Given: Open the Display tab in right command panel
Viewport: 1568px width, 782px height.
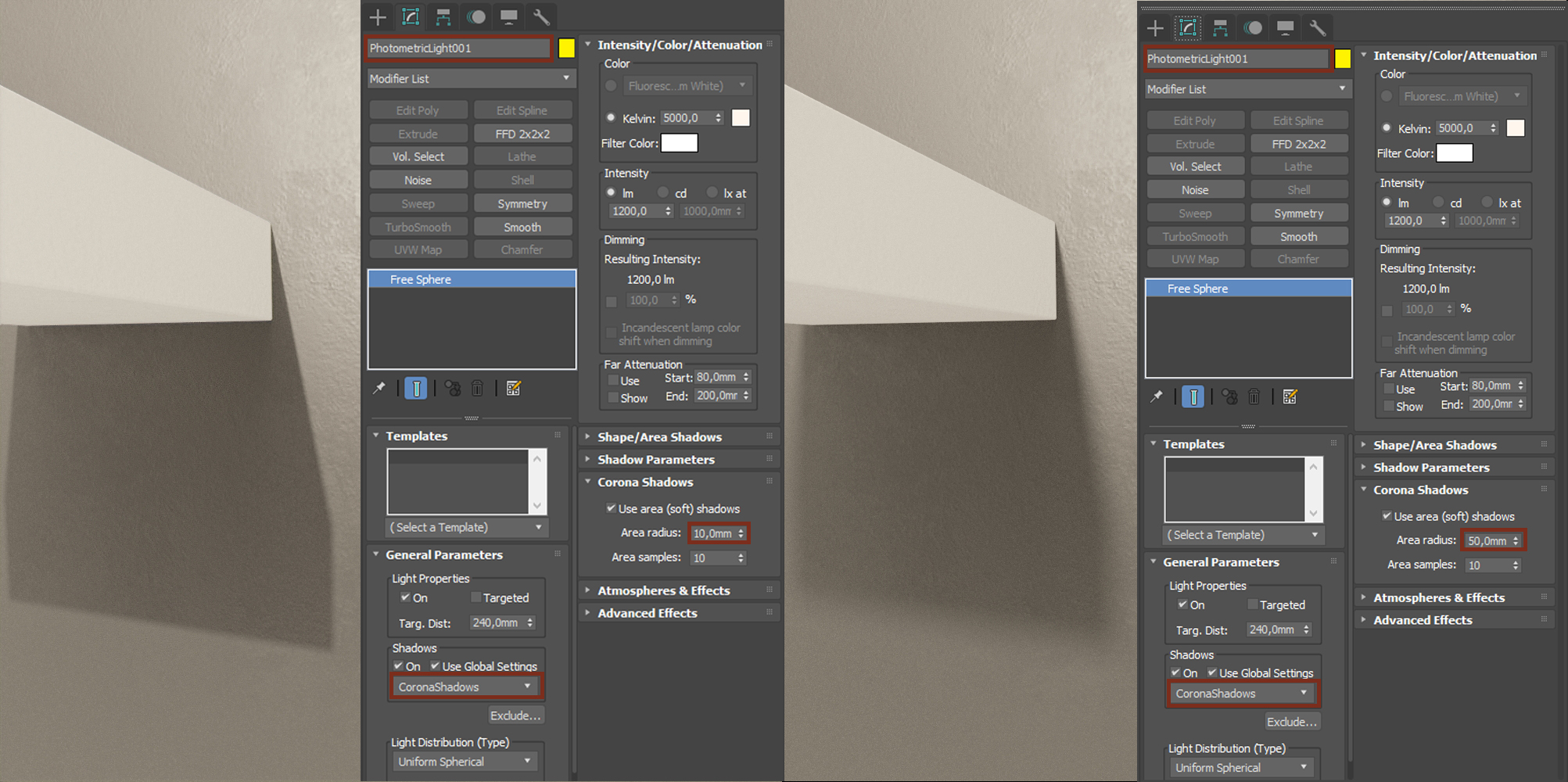Looking at the screenshot, I should click(x=1286, y=28).
